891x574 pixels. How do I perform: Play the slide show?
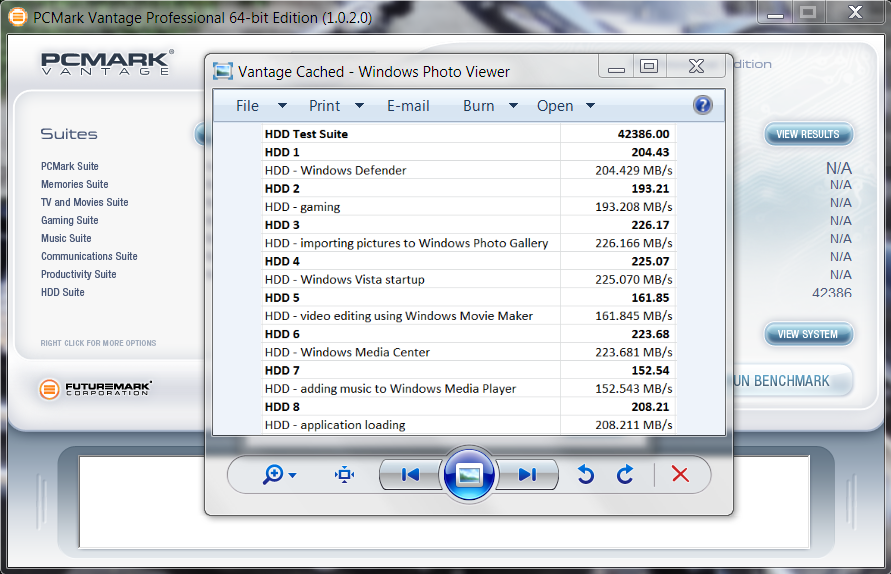[x=469, y=474]
